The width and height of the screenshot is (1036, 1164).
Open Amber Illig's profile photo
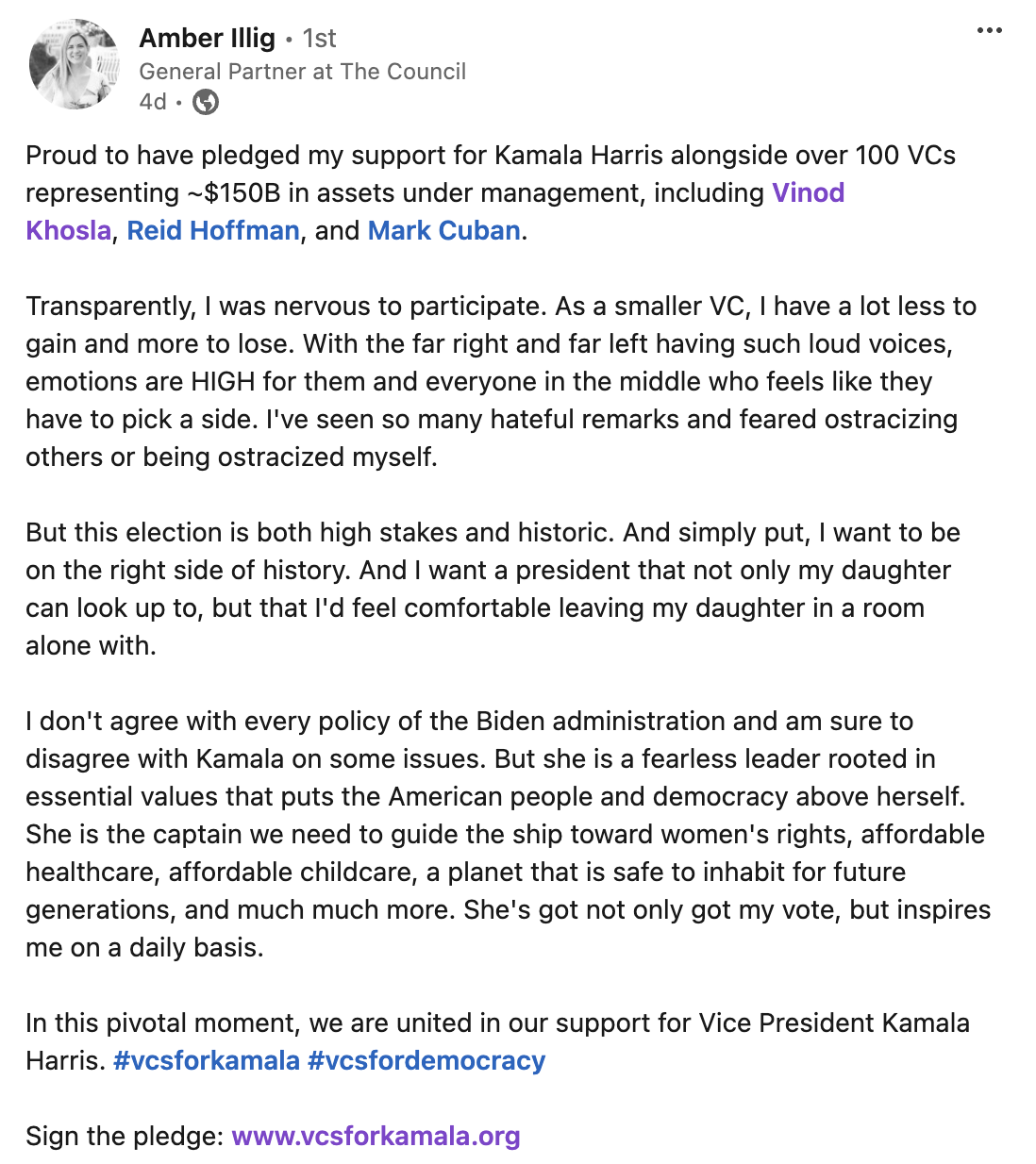tap(75, 64)
